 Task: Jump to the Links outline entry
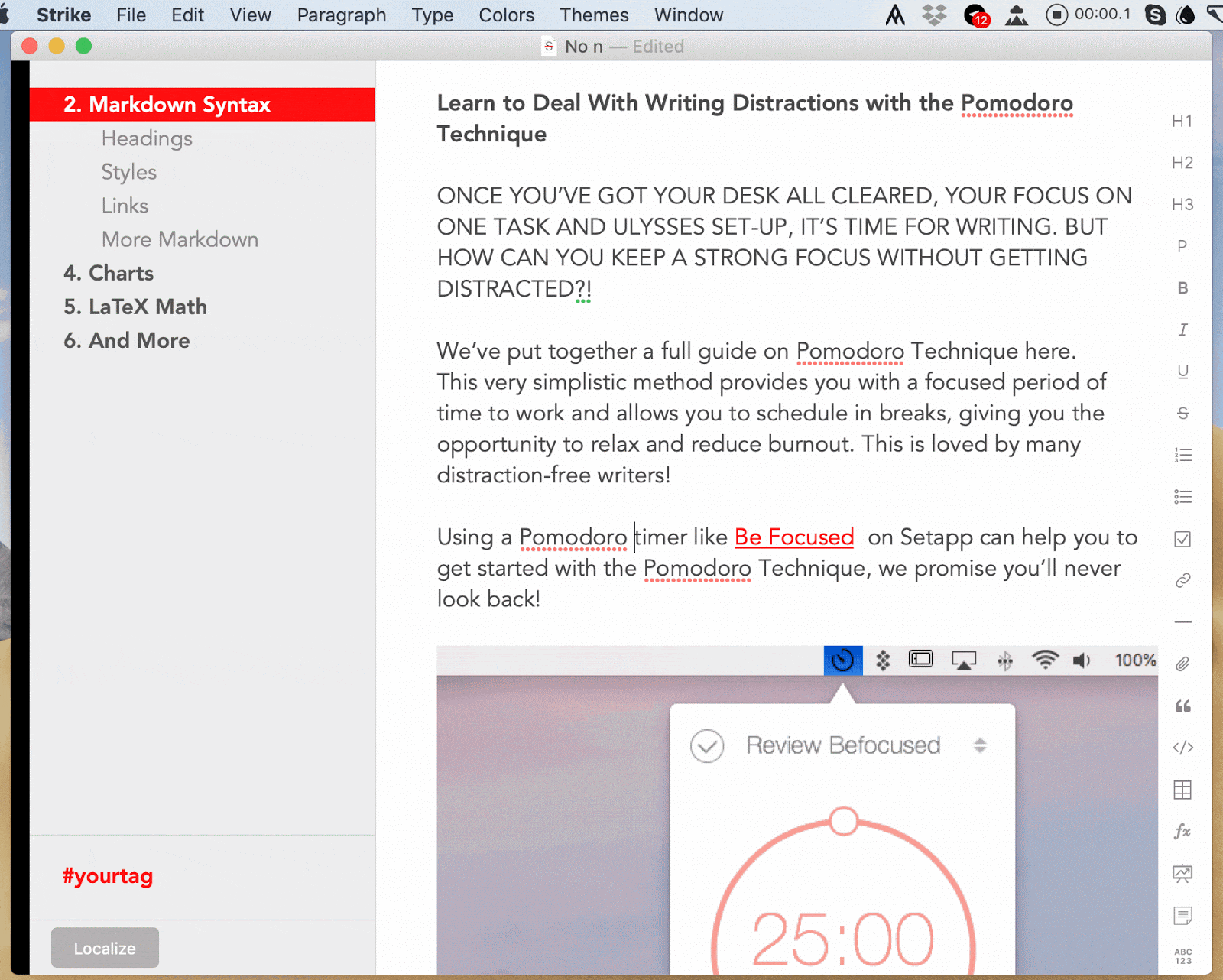point(125,206)
